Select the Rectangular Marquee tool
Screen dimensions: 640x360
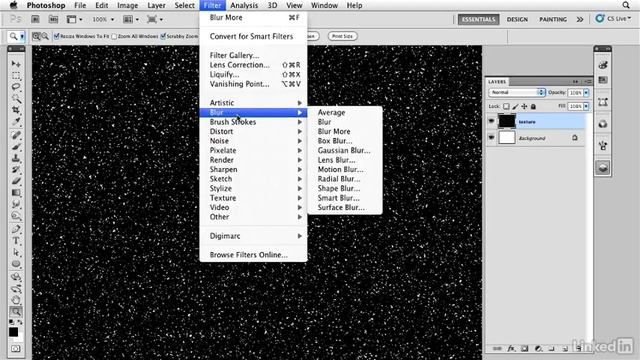click(x=16, y=76)
